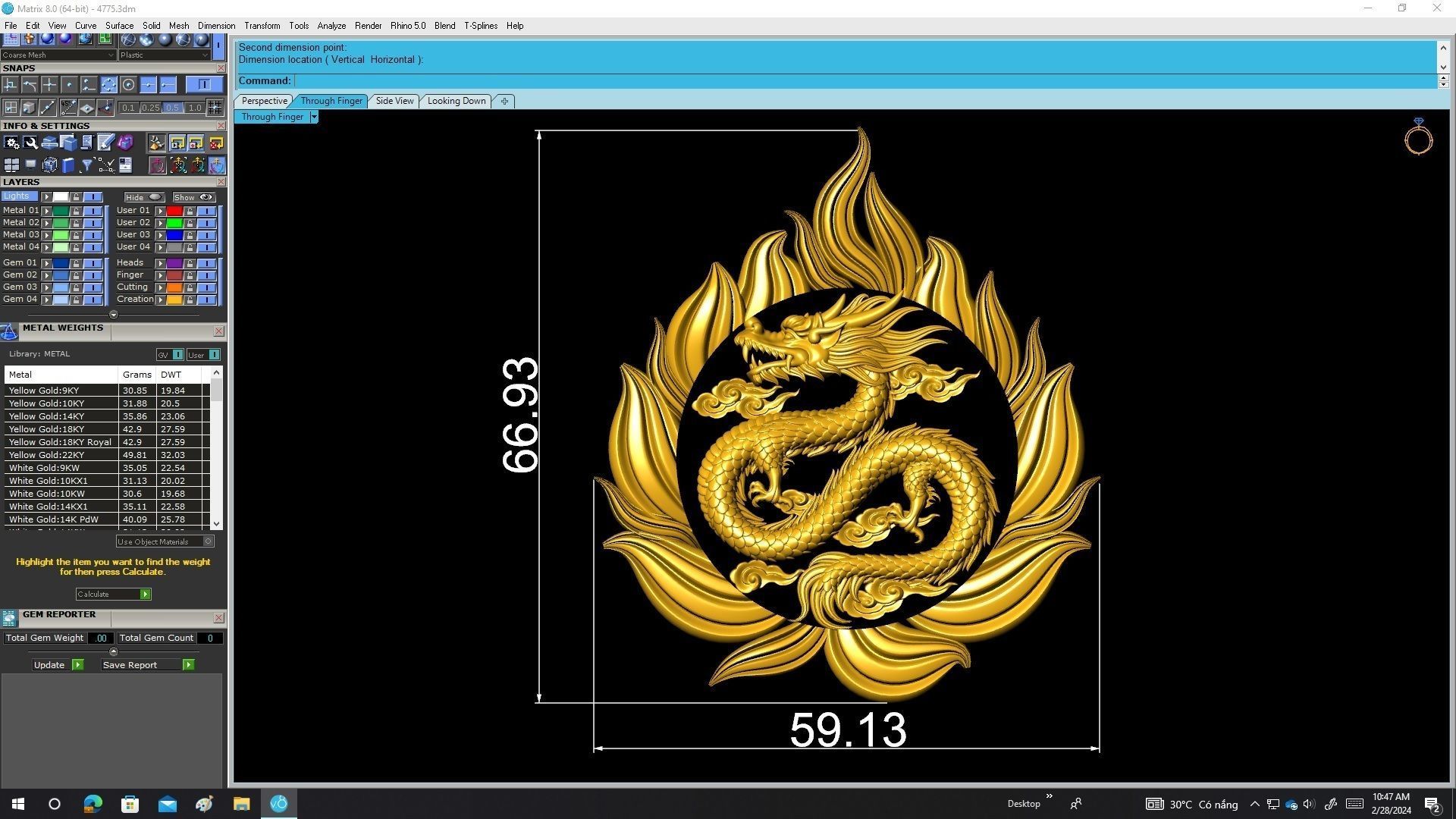1456x819 pixels.
Task: Expand the Metal 03 layer arrow
Action: pyautogui.click(x=46, y=235)
